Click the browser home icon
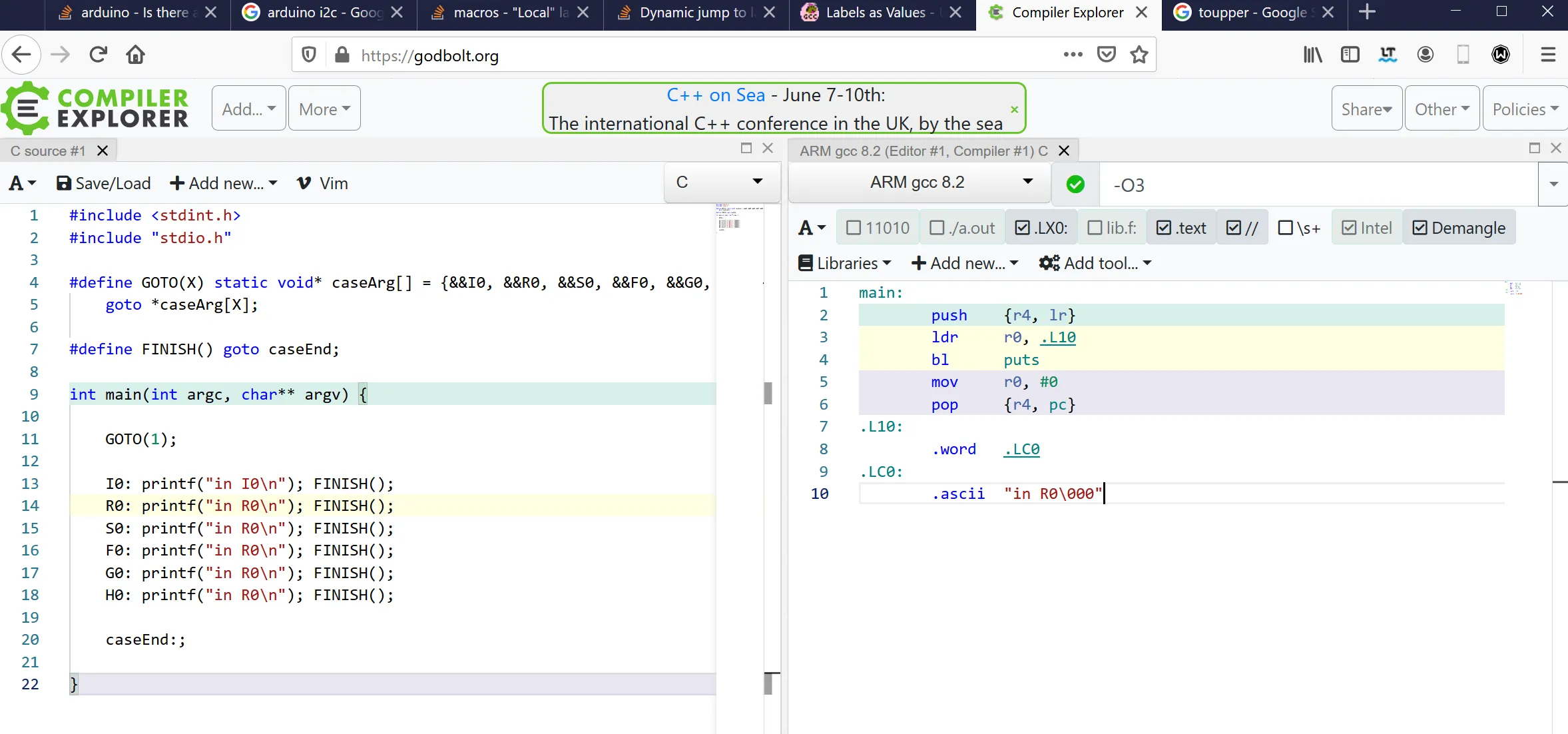The image size is (1568, 734). pos(136,55)
